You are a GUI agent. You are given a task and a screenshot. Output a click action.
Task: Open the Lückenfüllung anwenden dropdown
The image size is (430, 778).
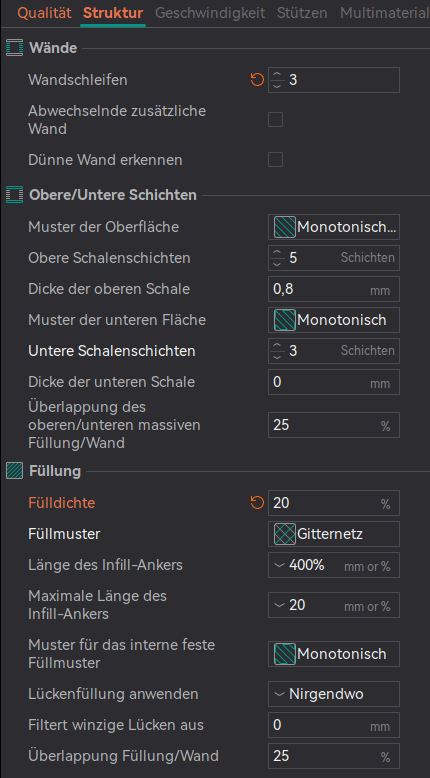tap(334, 694)
